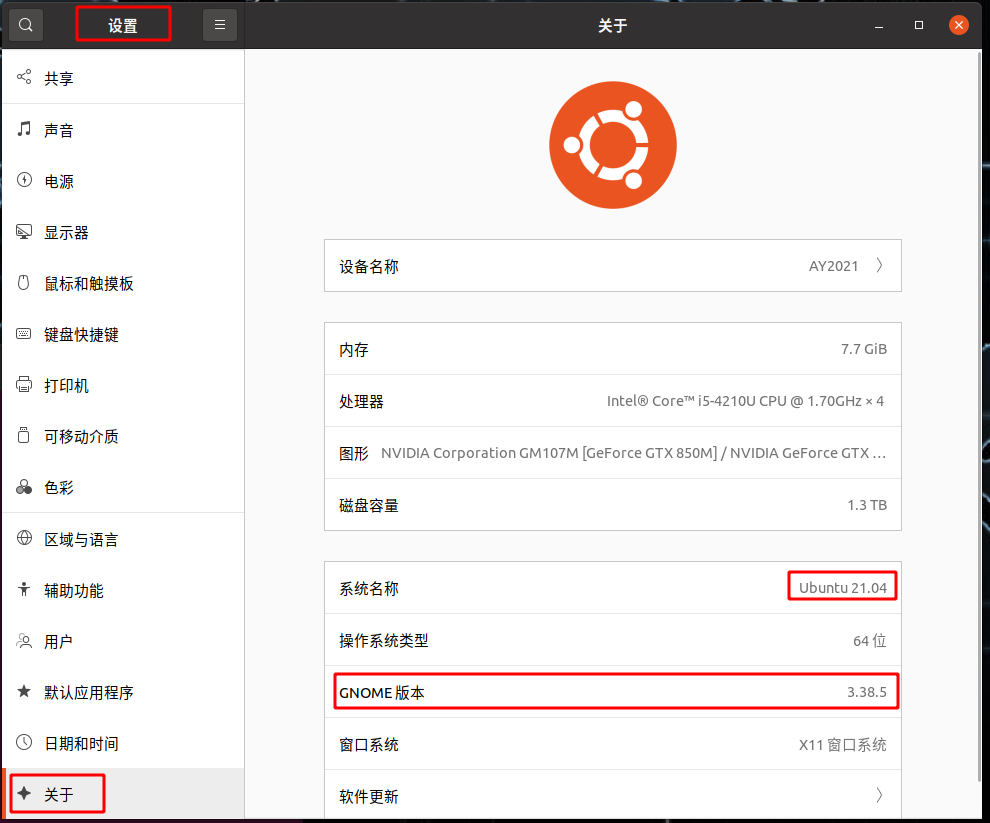
Task: Click the system name value Ubuntu 21.04
Action: click(843, 587)
